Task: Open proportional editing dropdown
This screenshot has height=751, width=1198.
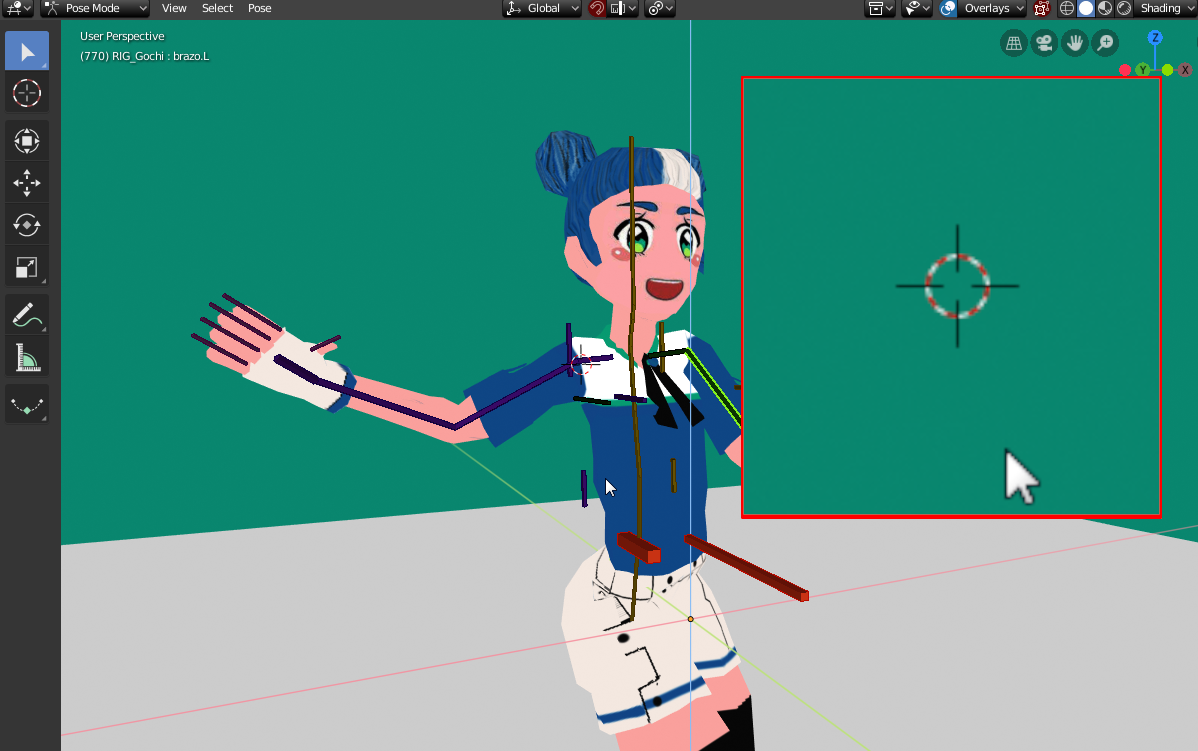Action: pyautogui.click(x=660, y=8)
